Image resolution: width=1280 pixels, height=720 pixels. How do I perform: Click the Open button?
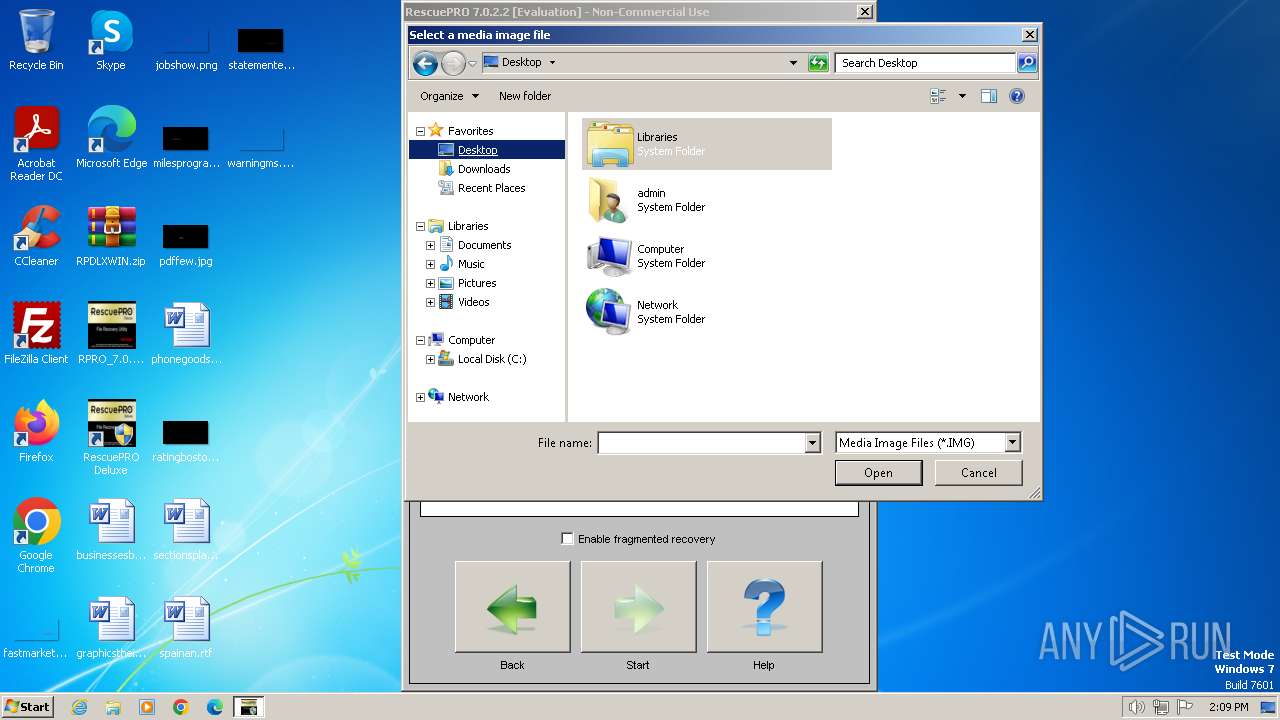click(x=878, y=473)
